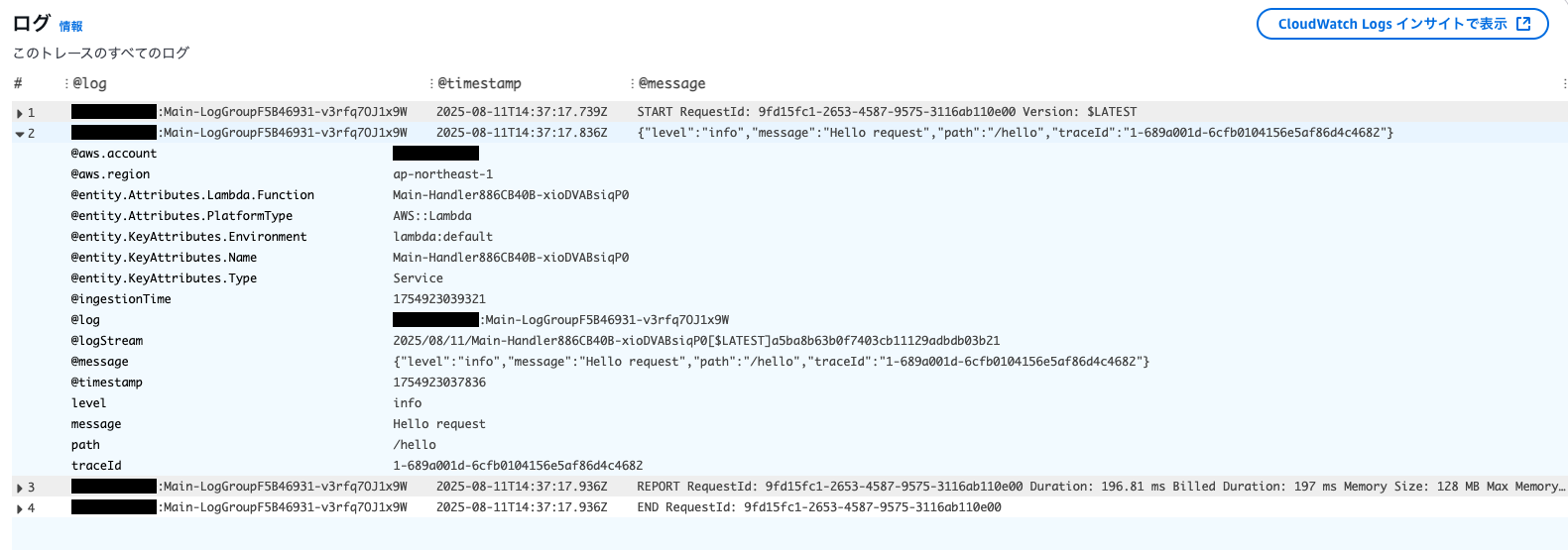1568x550 pixels.
Task: Select START RequestId message in row 1
Action: click(x=887, y=112)
